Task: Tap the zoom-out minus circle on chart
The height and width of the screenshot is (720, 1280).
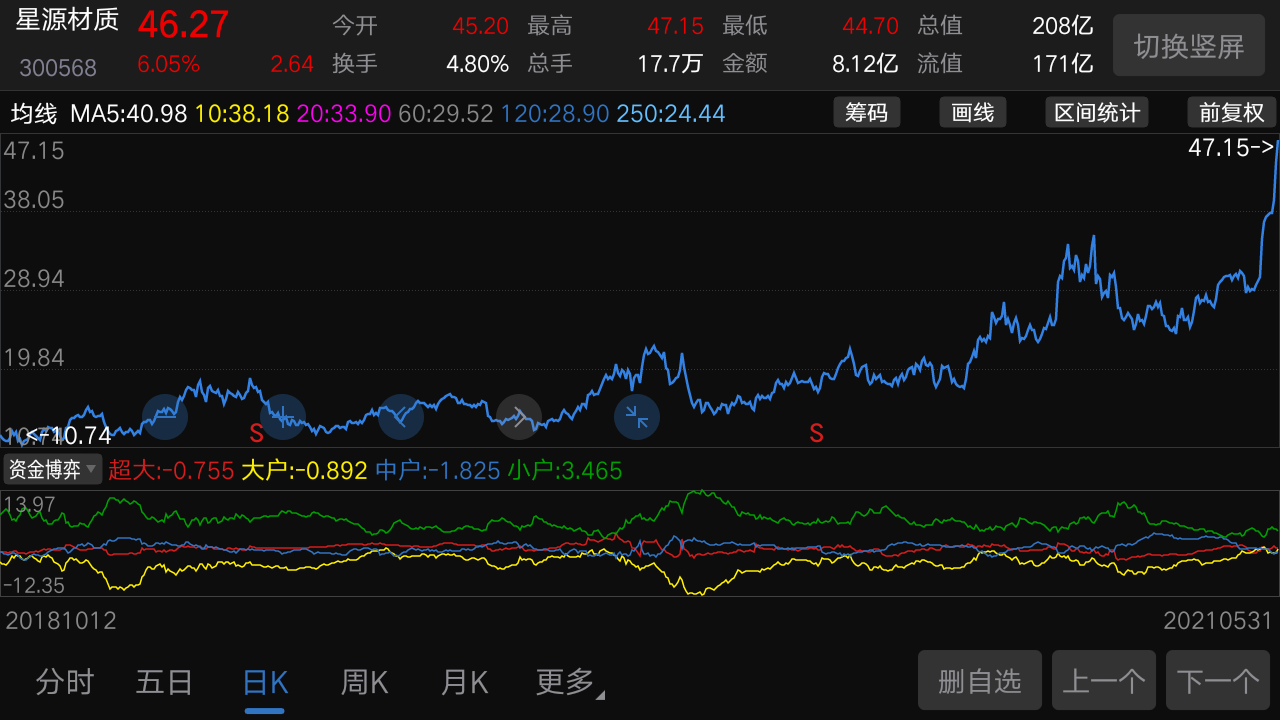Action: point(165,417)
